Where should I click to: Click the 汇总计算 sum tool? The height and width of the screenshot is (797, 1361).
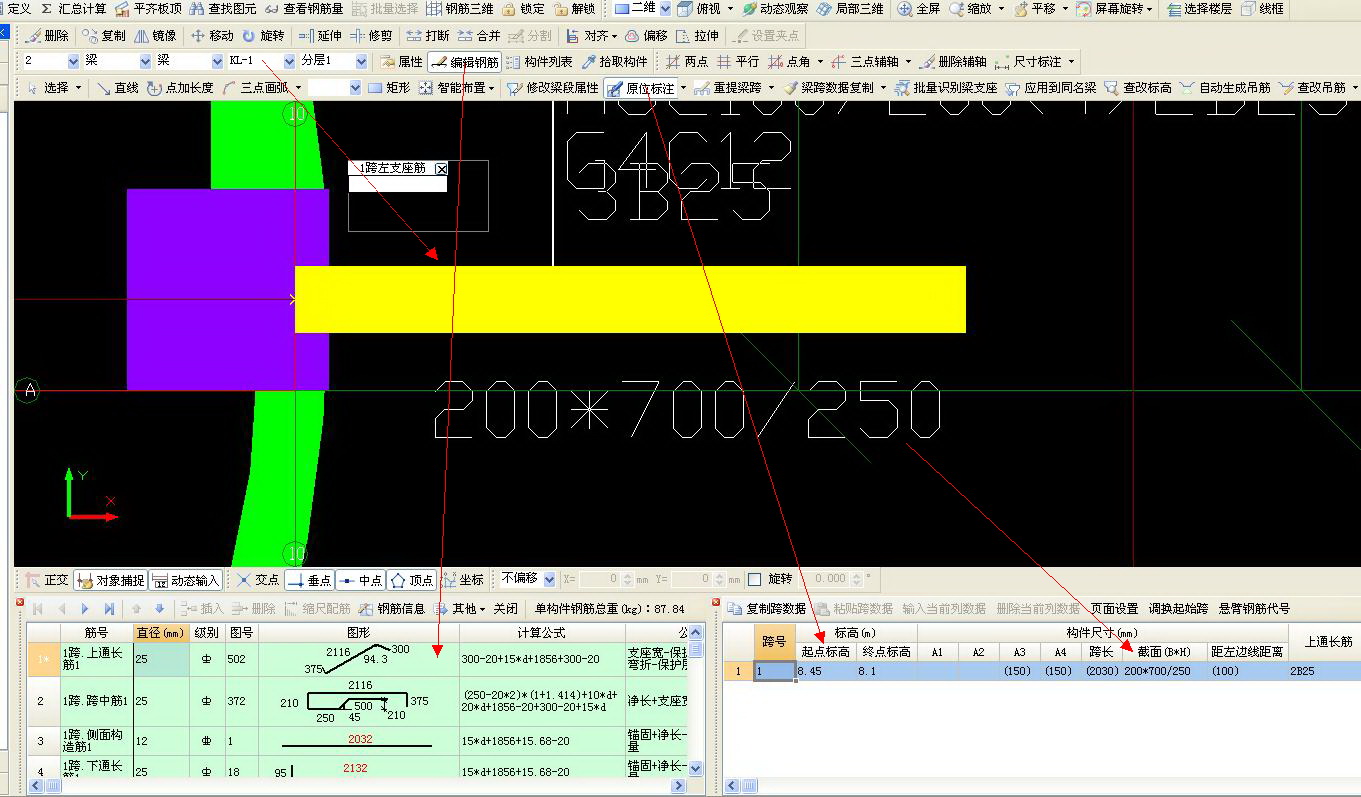point(73,8)
